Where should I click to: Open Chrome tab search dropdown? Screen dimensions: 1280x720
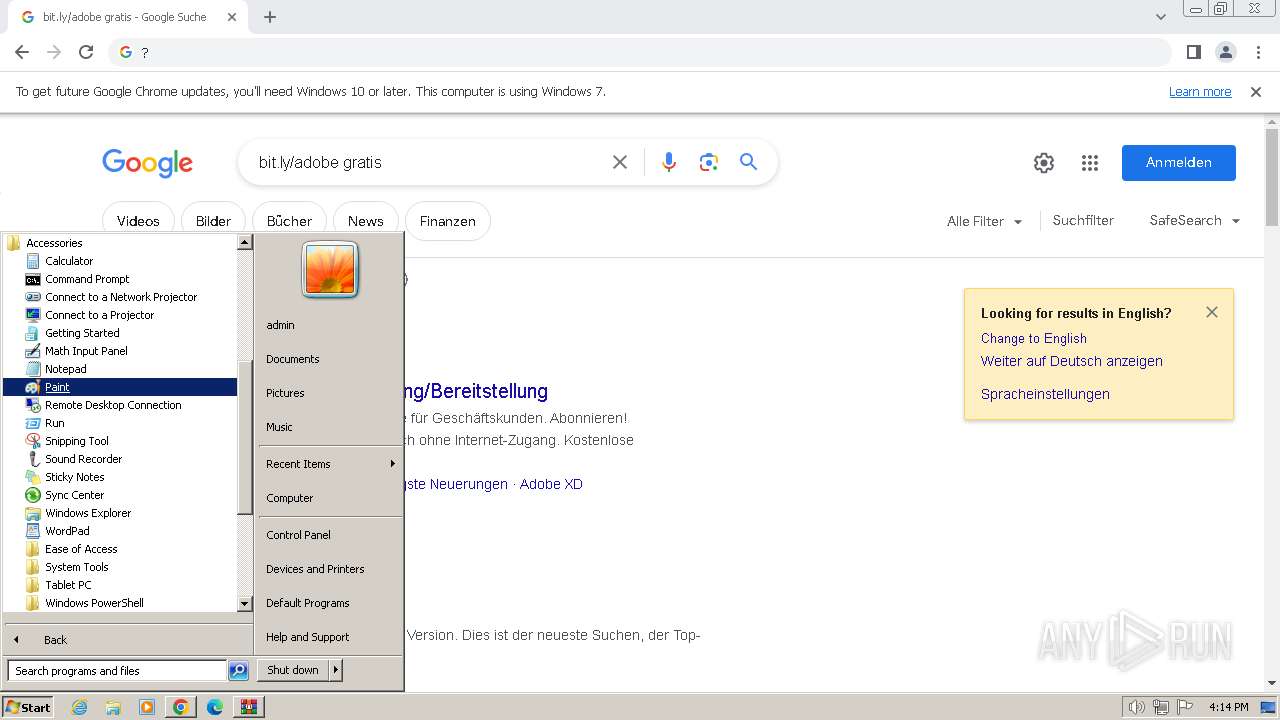tap(1160, 17)
